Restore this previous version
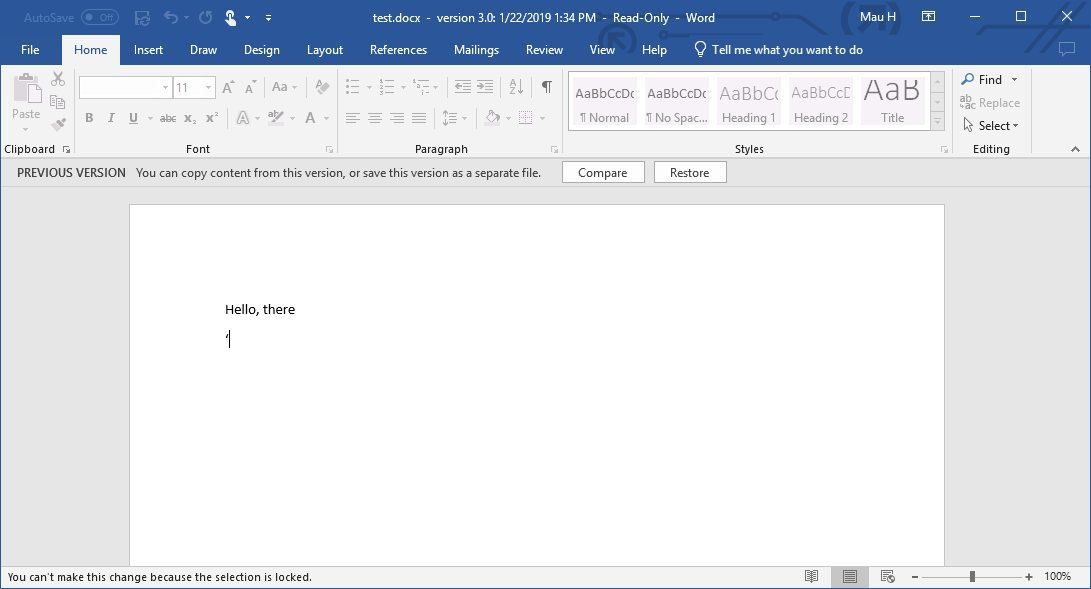 click(x=689, y=172)
